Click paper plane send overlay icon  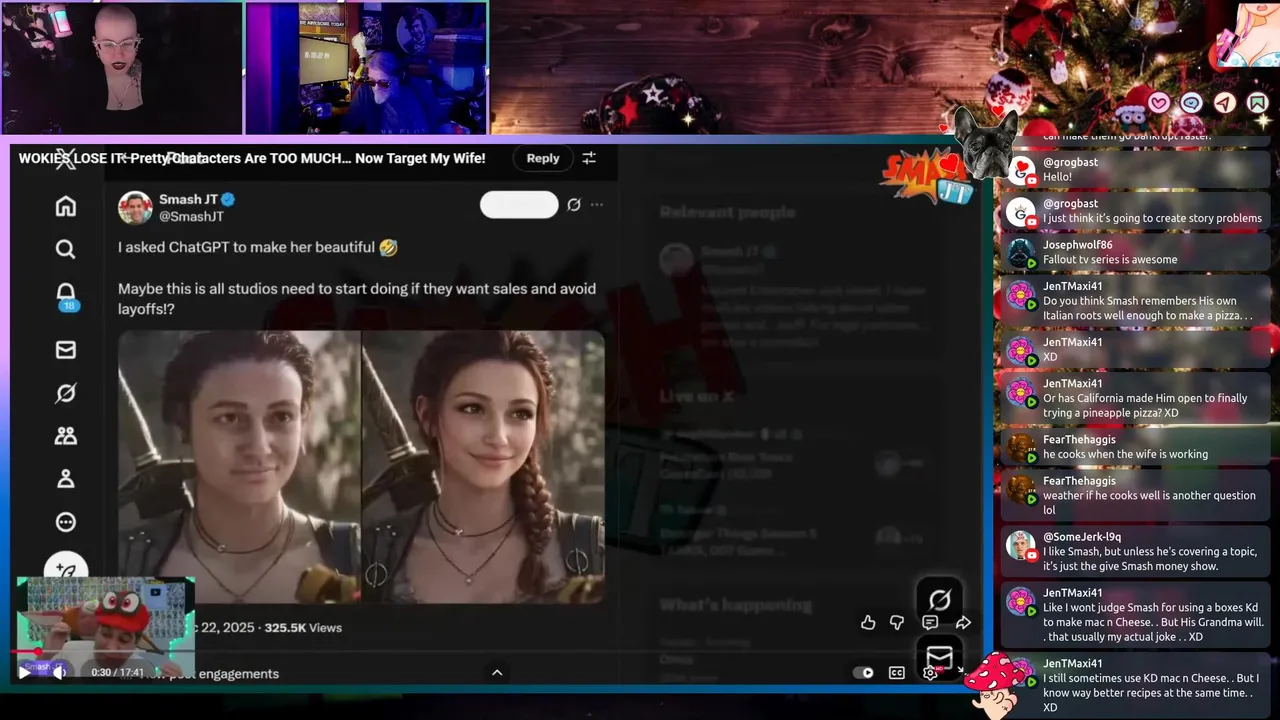click(x=1224, y=103)
